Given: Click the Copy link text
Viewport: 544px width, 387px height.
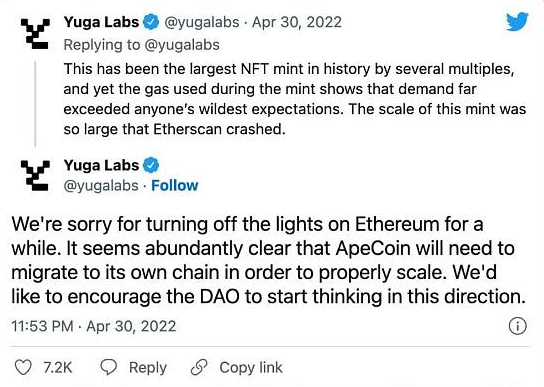Looking at the screenshot, I should click(251, 368).
